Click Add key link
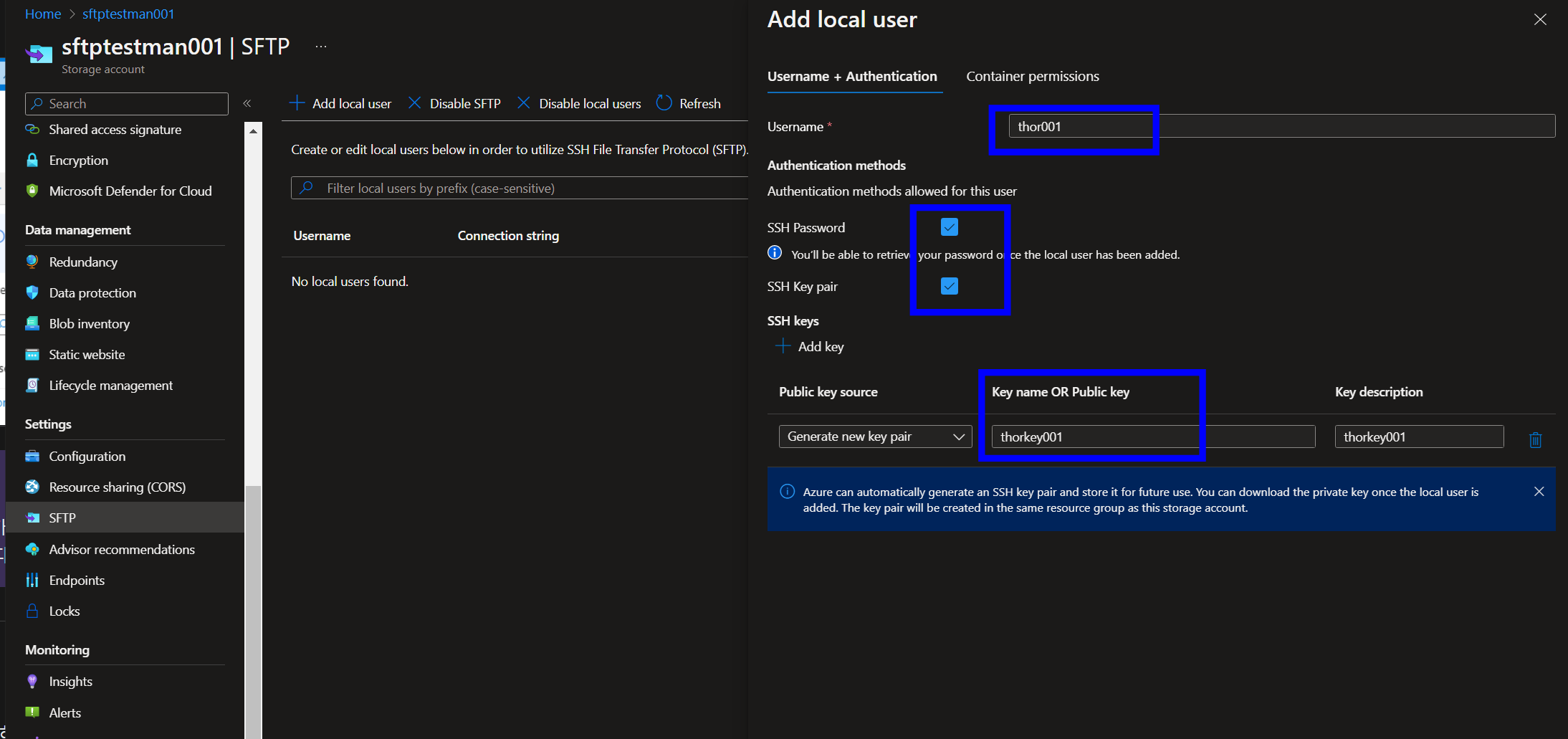 point(810,346)
